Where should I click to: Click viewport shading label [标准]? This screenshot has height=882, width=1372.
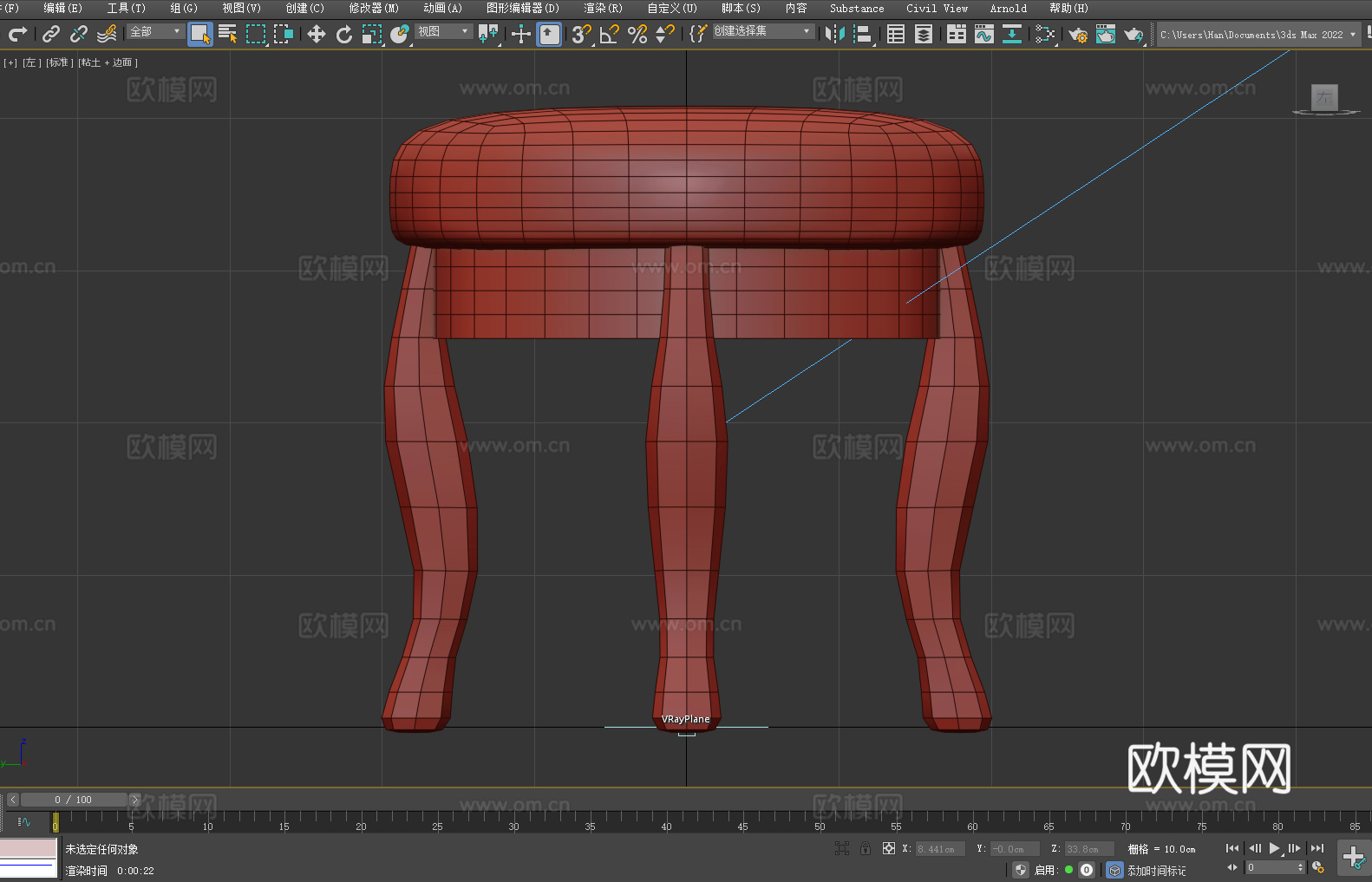tap(59, 62)
